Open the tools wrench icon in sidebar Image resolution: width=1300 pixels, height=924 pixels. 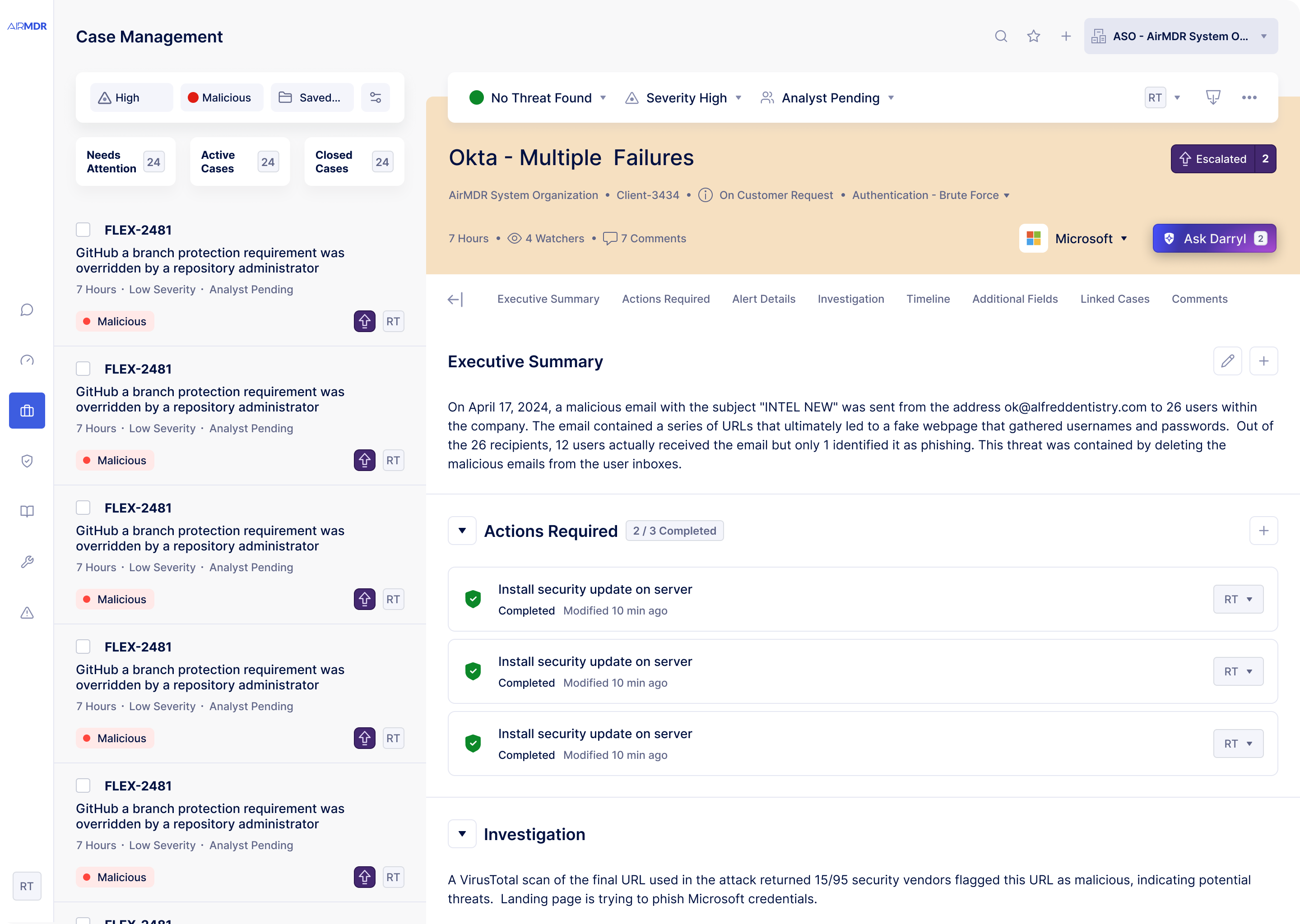(27, 562)
